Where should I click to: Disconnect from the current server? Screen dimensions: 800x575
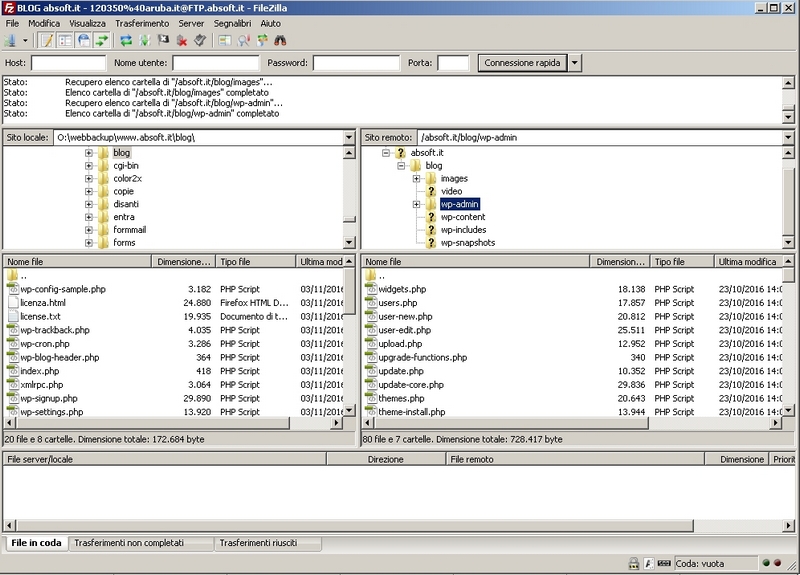182,40
